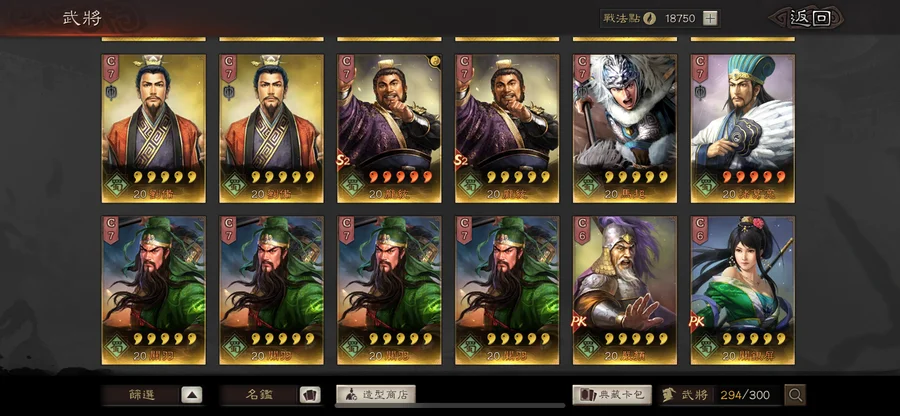Click the 返回 back button
Screen dimensions: 900x416
808,18
